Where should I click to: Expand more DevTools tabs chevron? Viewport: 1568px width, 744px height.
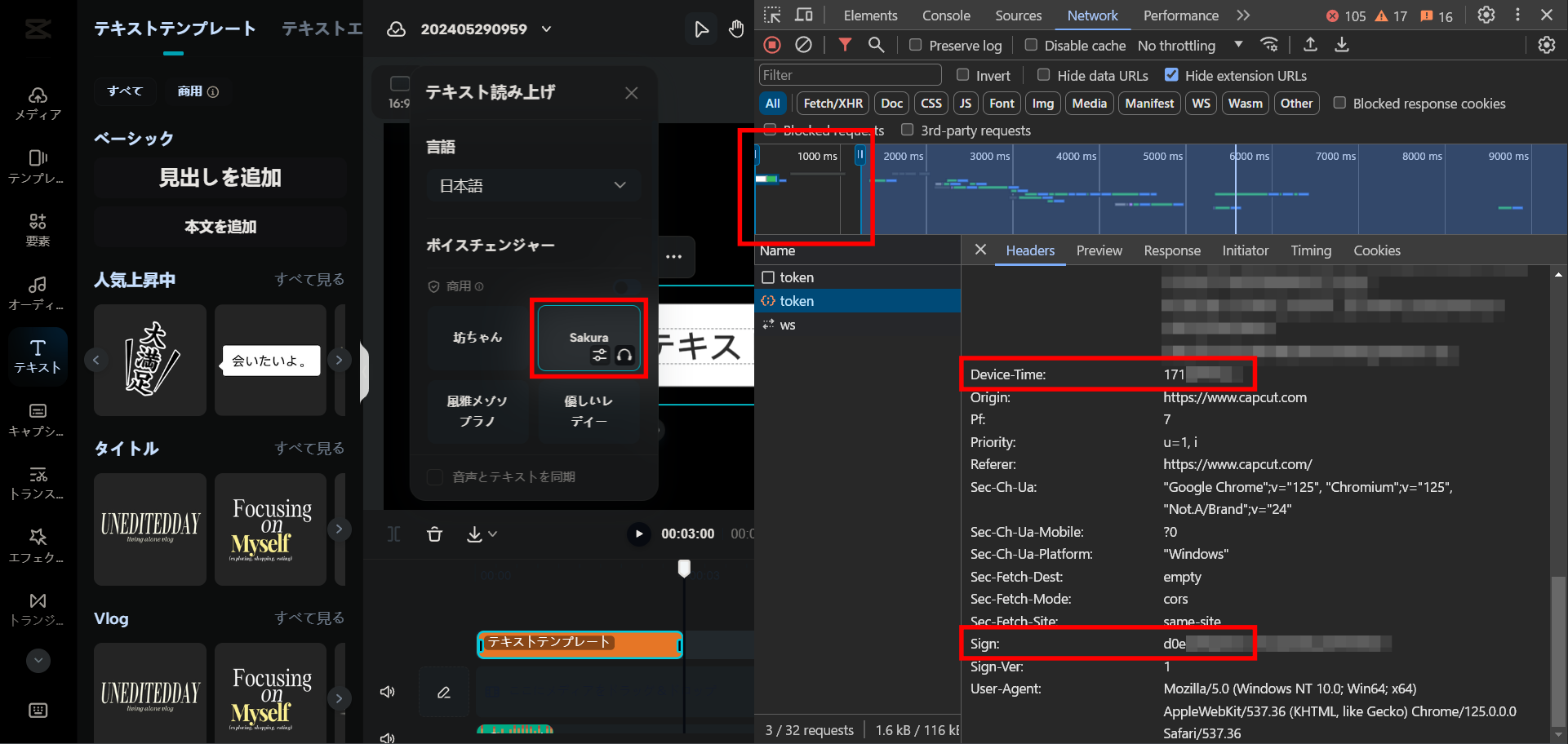[x=1243, y=15]
